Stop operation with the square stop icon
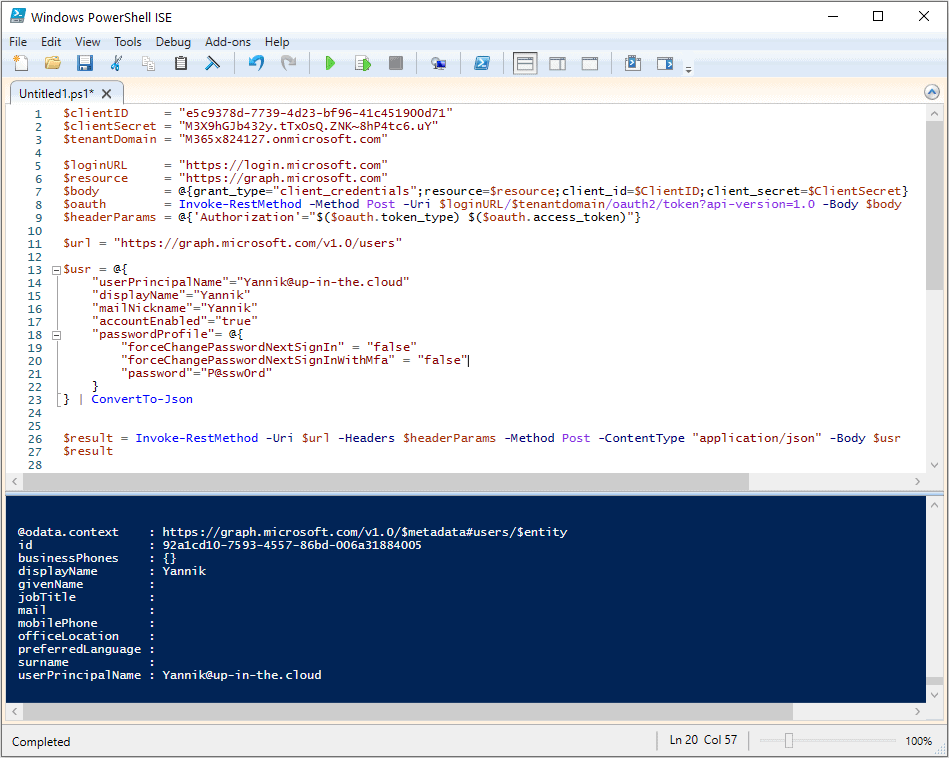Image resolution: width=949 pixels, height=758 pixels. 396,63
